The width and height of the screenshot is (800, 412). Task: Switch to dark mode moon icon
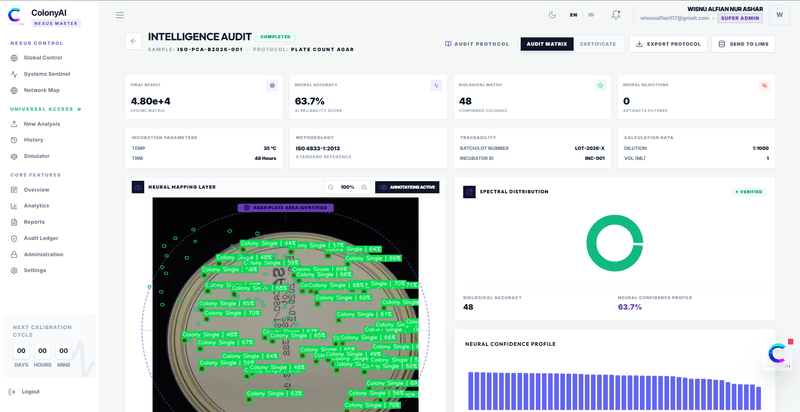coord(552,15)
